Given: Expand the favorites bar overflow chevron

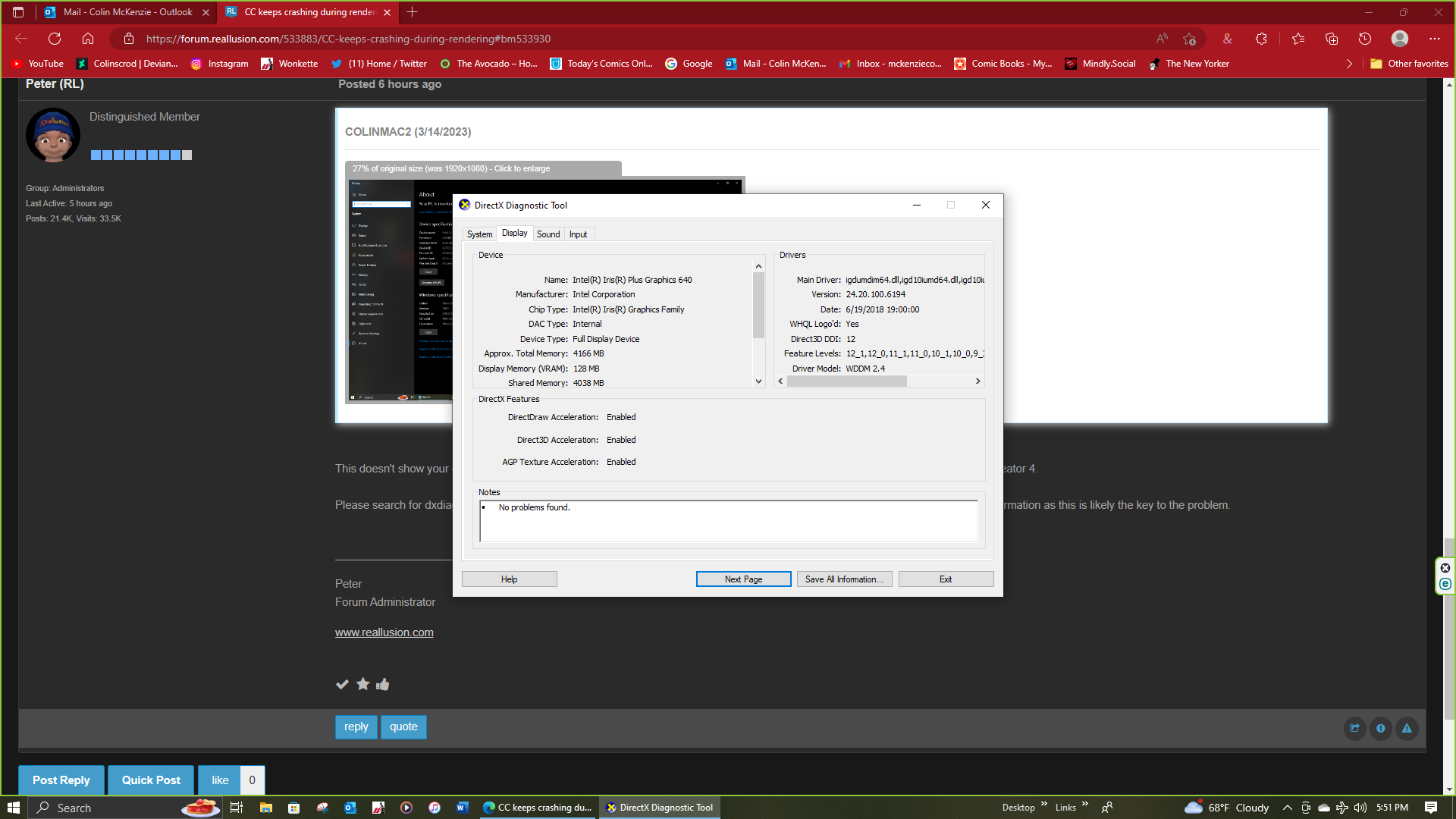Looking at the screenshot, I should click(x=1349, y=64).
